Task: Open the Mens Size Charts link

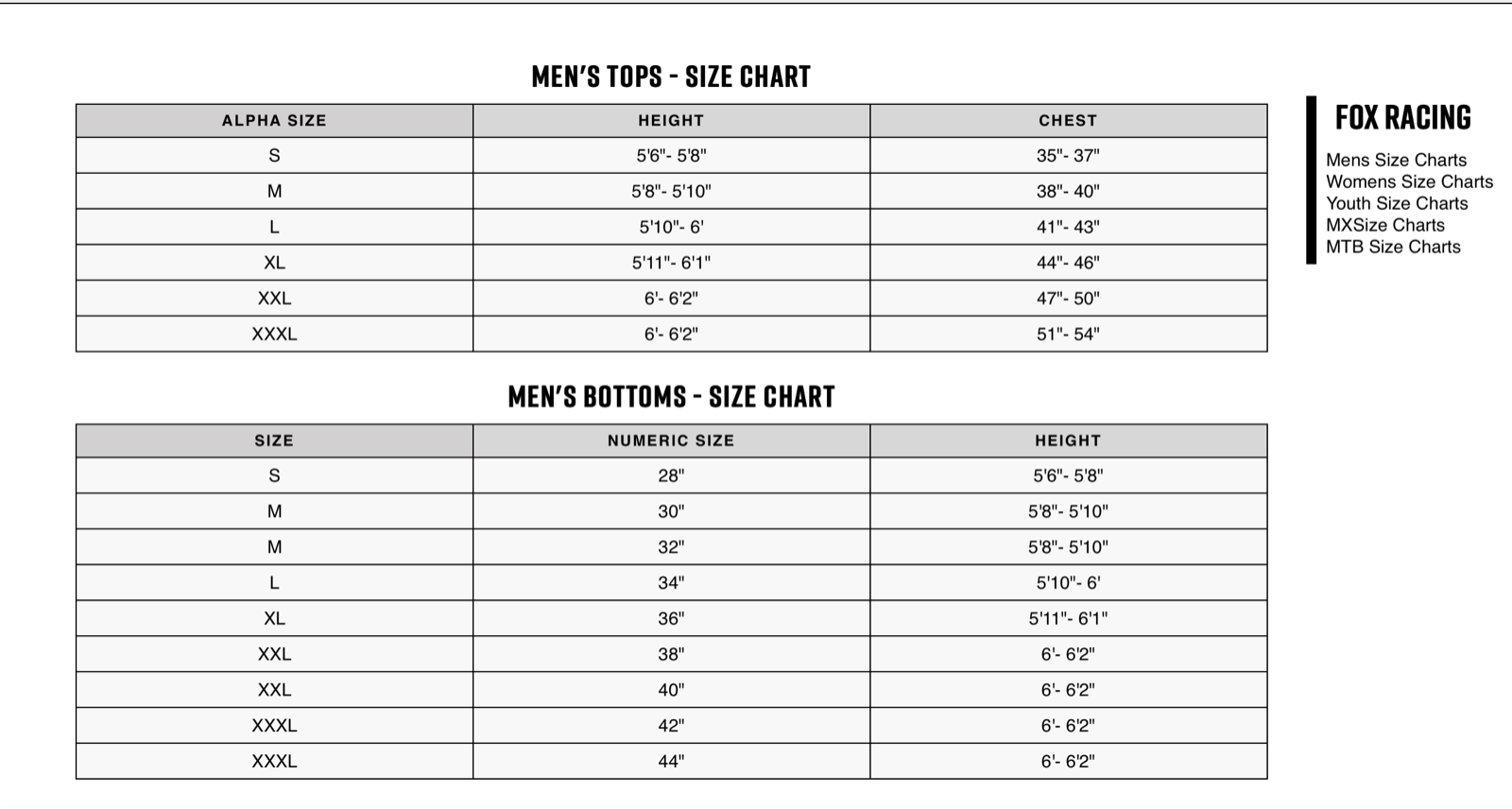Action: [x=1396, y=160]
